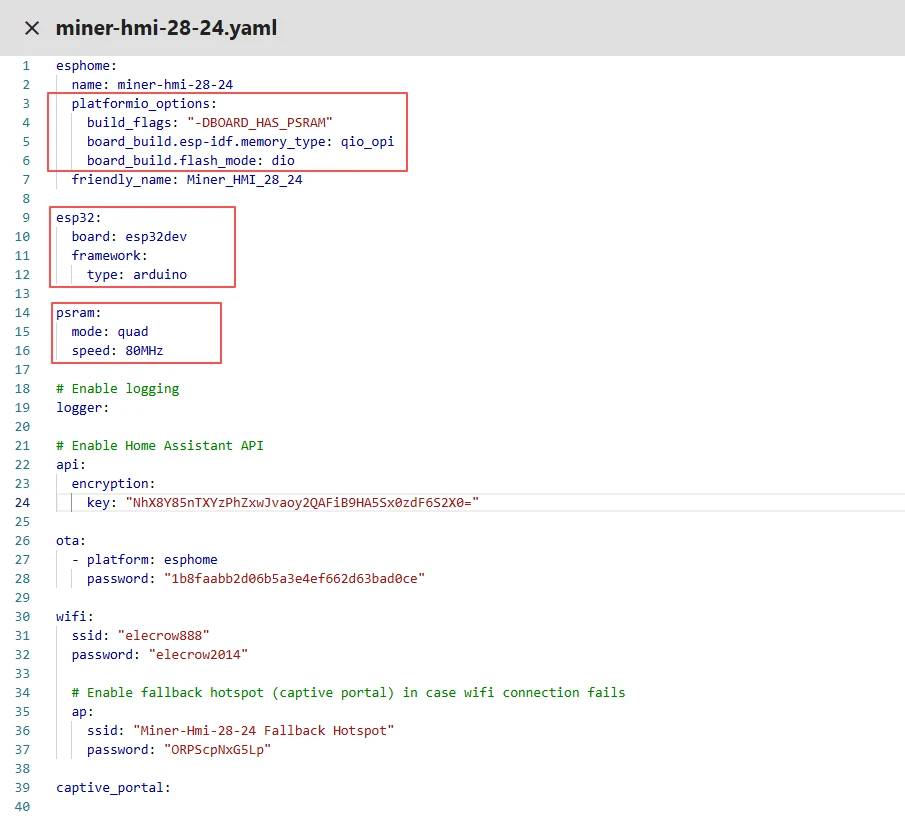Place cursor on the esphome: key

86,66
